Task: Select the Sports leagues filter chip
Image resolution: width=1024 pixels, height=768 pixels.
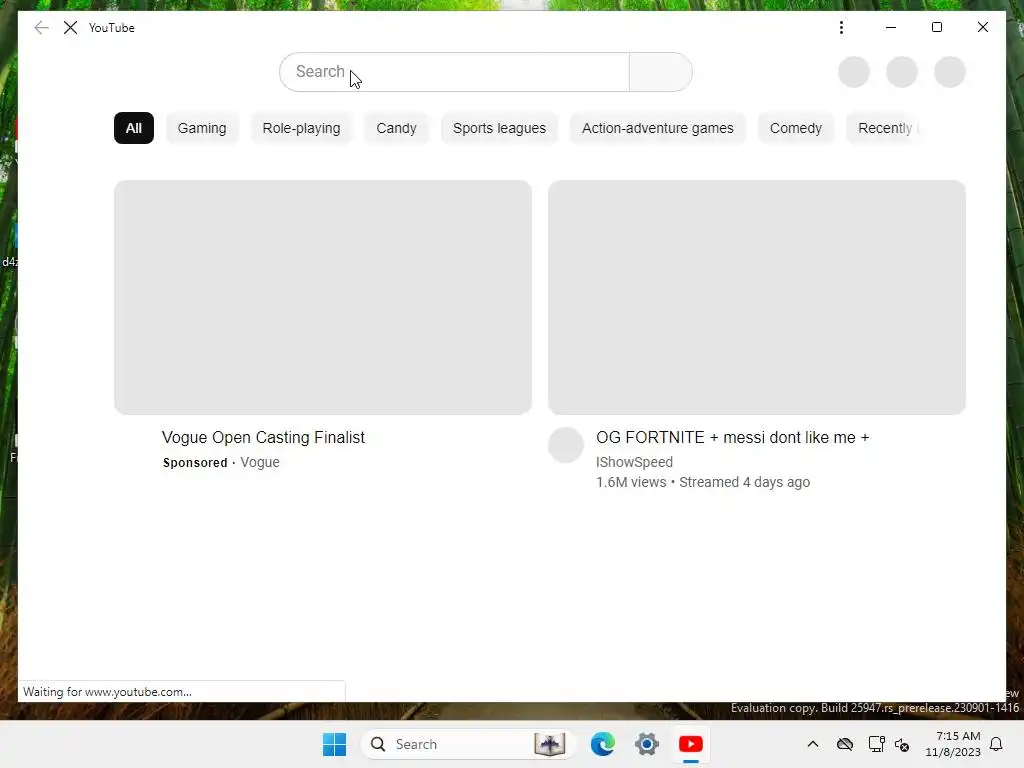Action: click(x=500, y=128)
